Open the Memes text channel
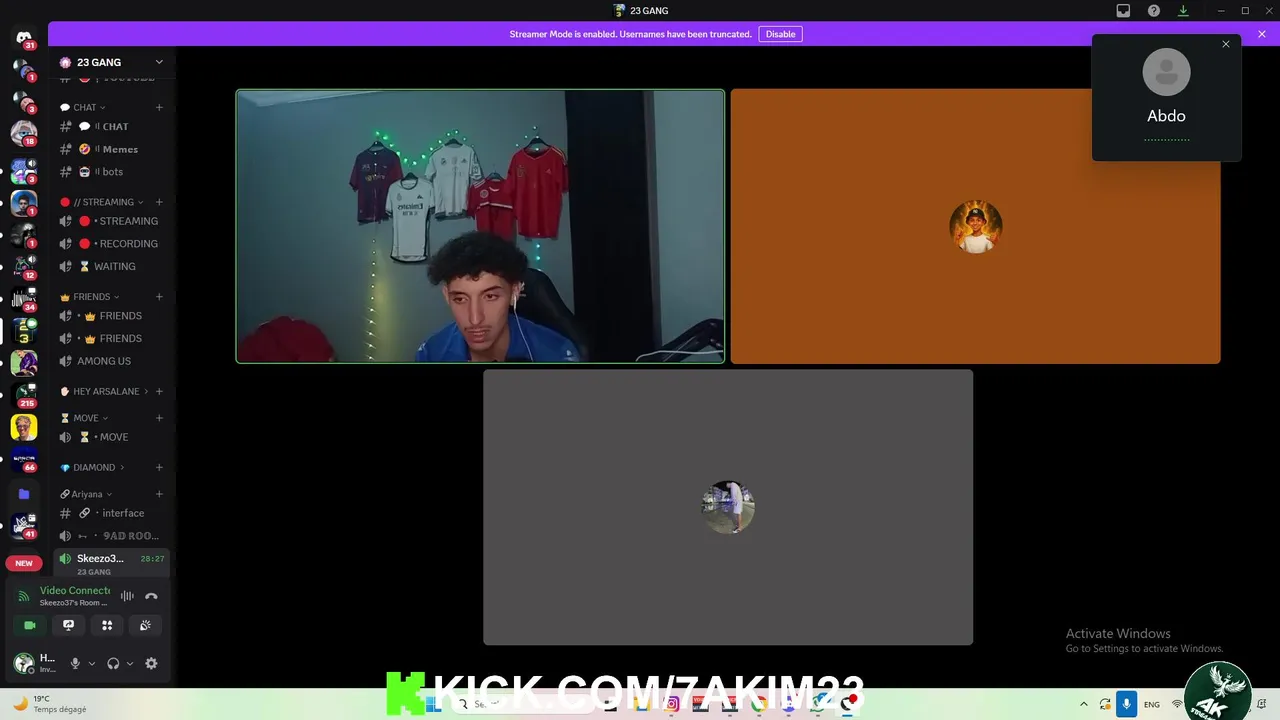The width and height of the screenshot is (1280, 720). click(x=110, y=149)
